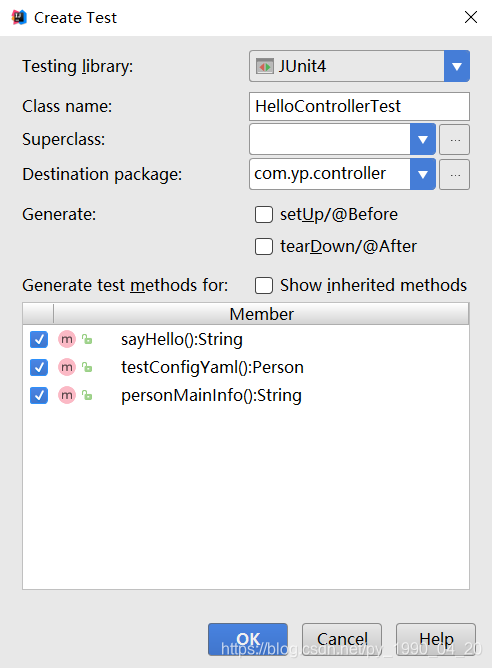Click method icon beside testConfigYaml

(x=67, y=367)
